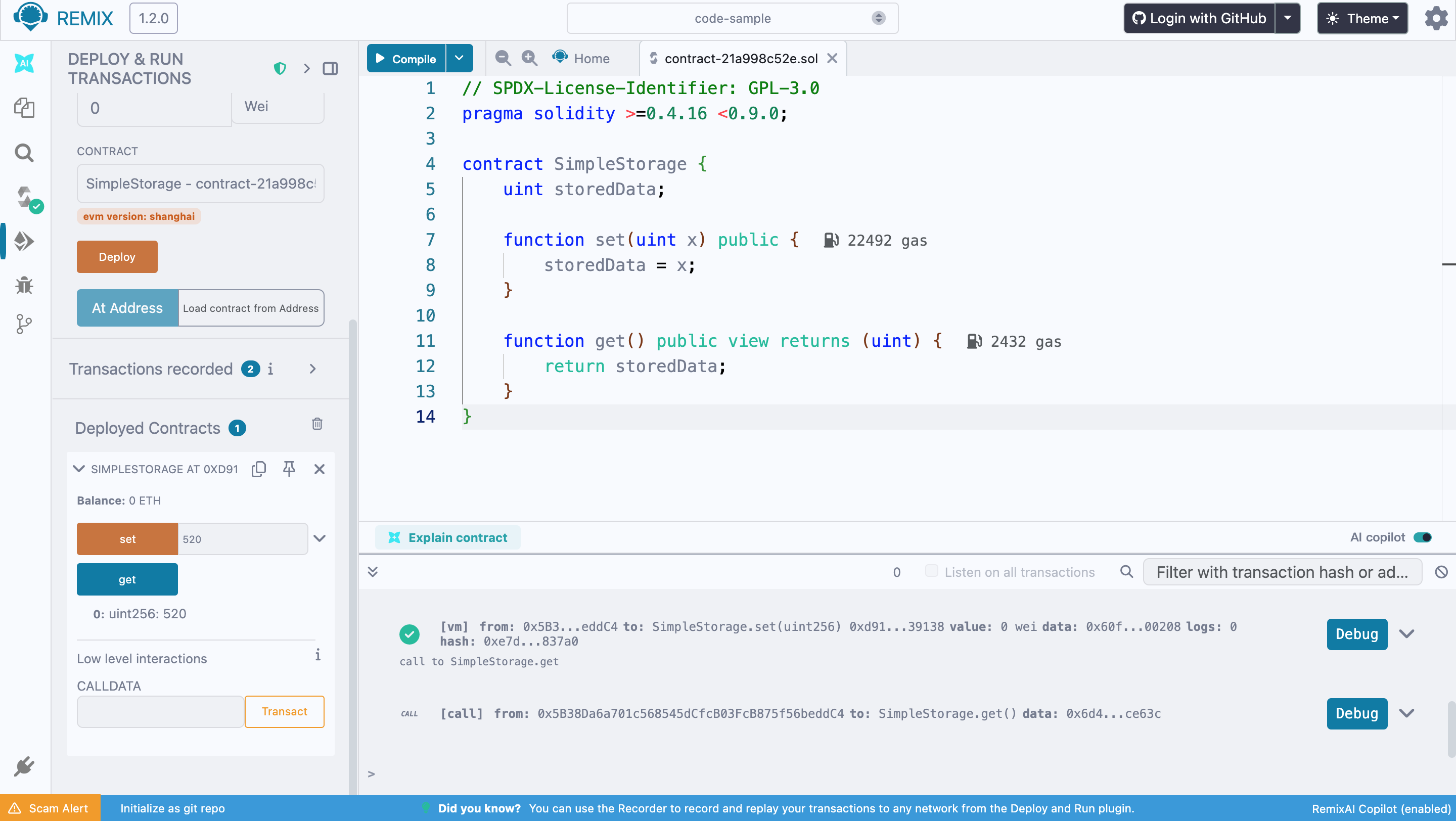
Task: Open the Theme menu
Action: coord(1361,19)
